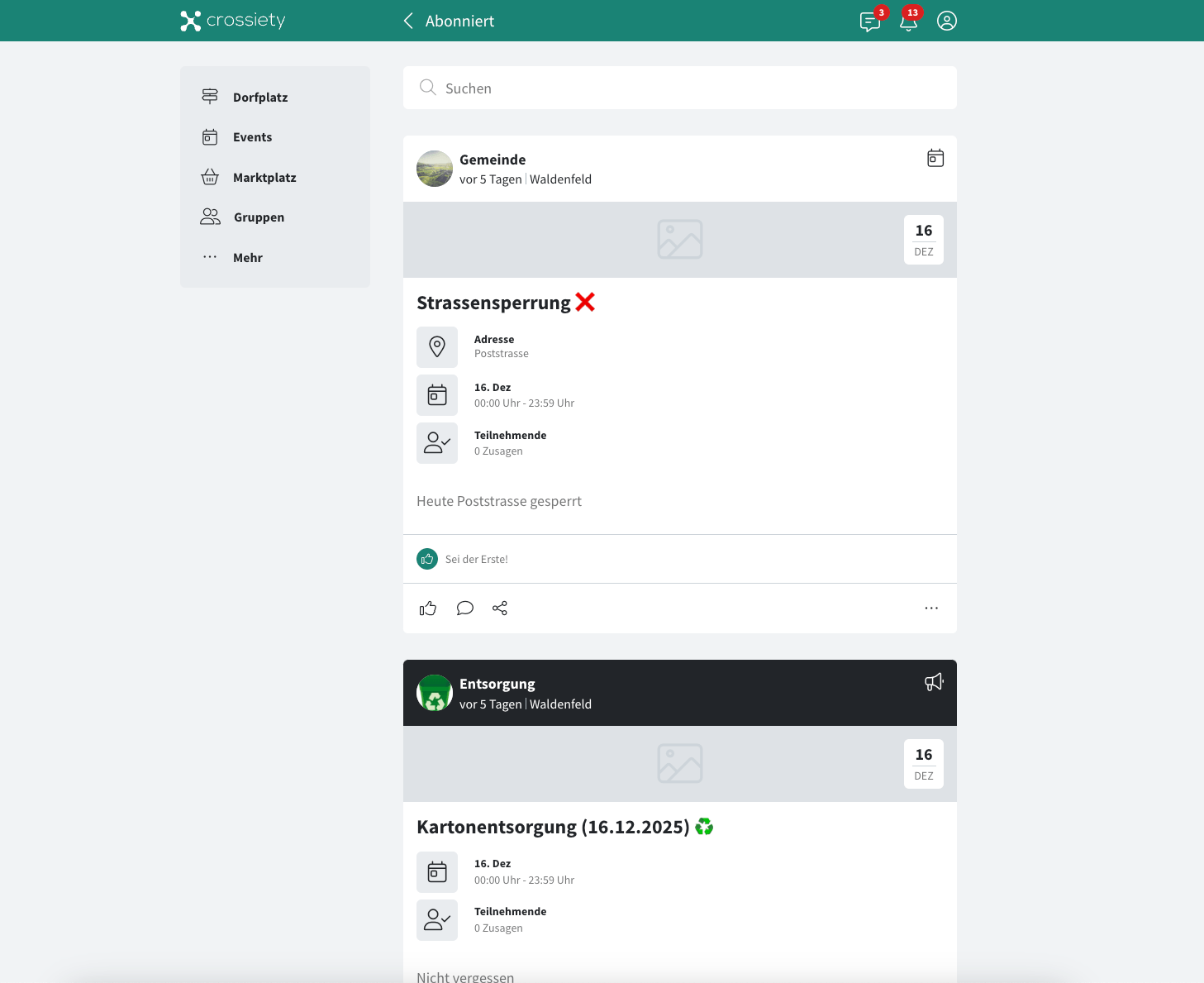Click date icon in Kartonentsorgung details
The image size is (1204, 983).
coord(437,872)
